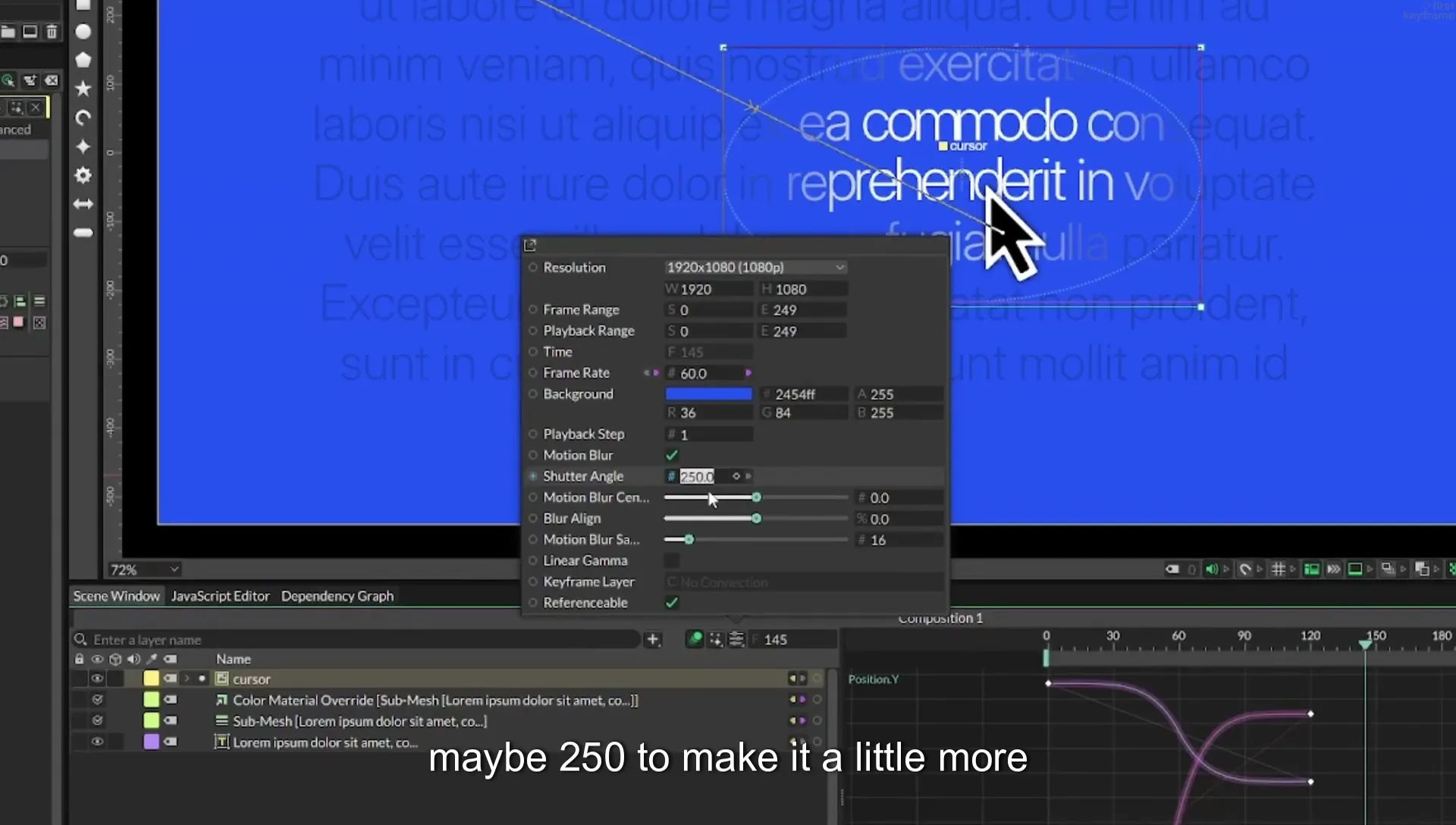
Task: Enable the Linear Gamma checkbox
Action: (x=672, y=560)
